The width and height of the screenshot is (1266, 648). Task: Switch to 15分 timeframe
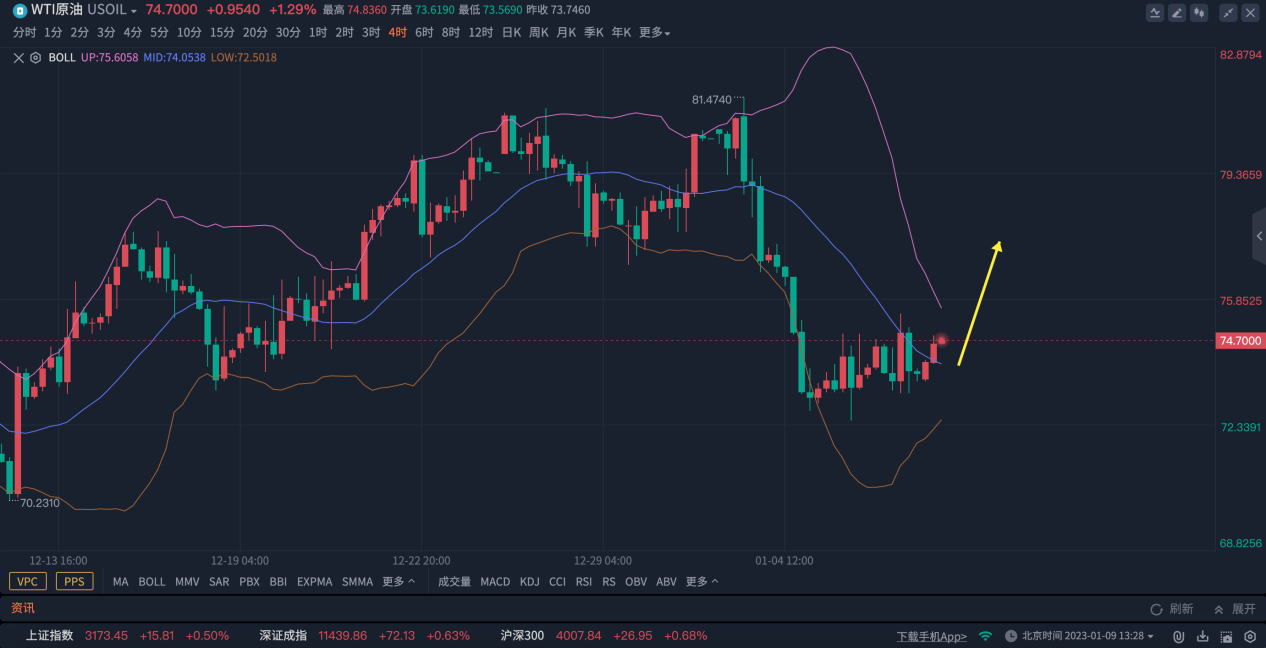click(x=222, y=32)
